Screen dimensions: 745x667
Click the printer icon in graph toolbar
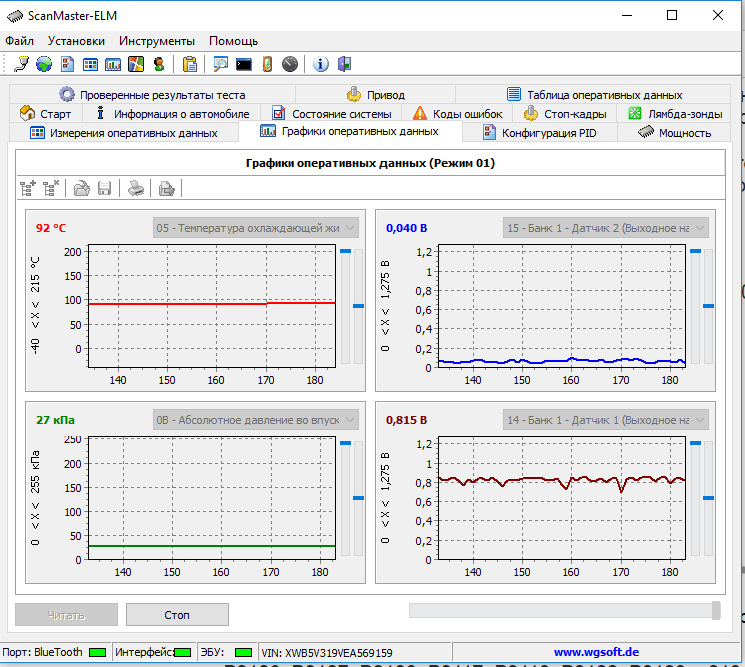(136, 187)
